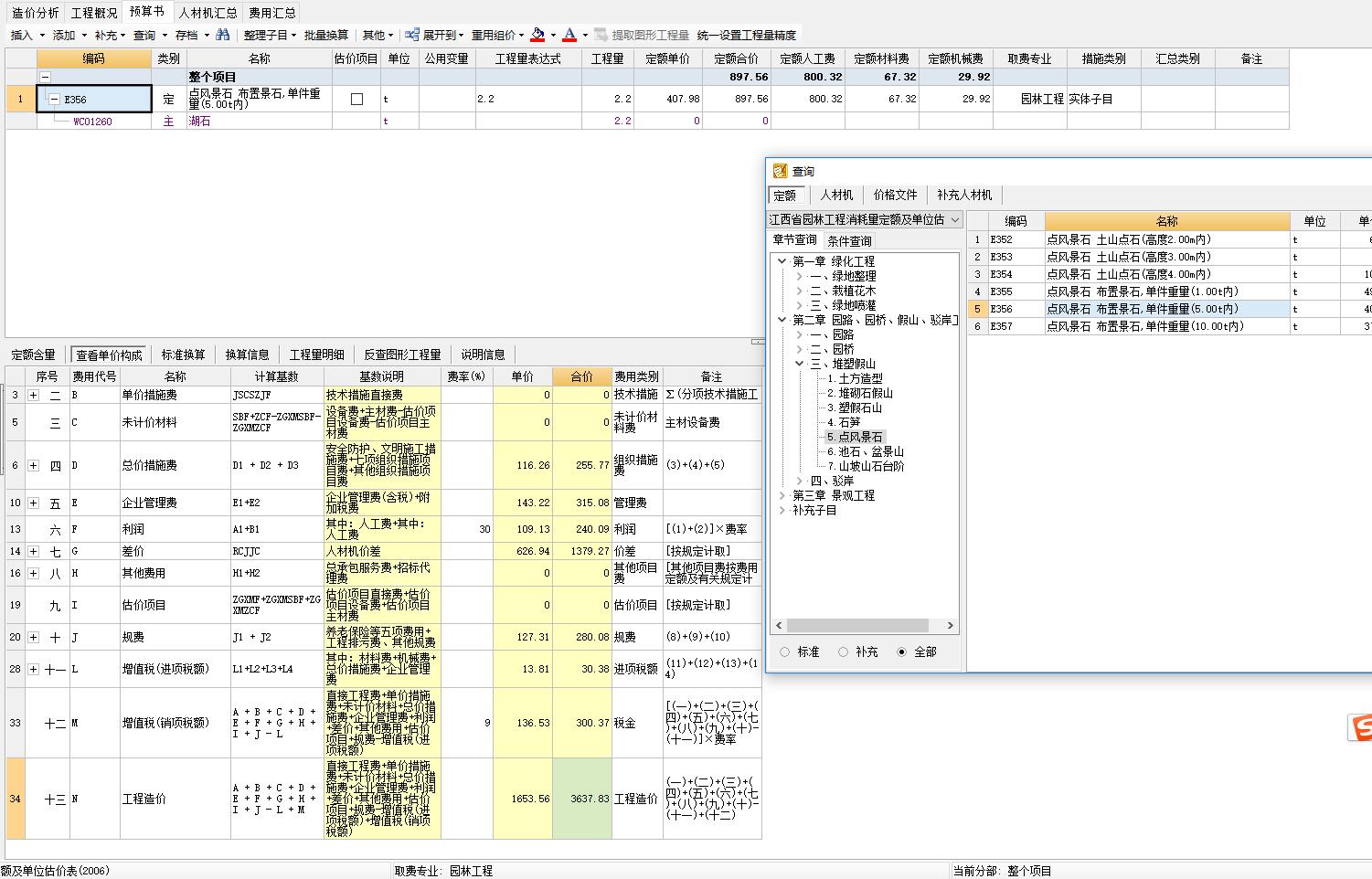This screenshot has height=879, width=1372.
Task: Click the orange Sogou input method icon
Action: click(x=1360, y=727)
